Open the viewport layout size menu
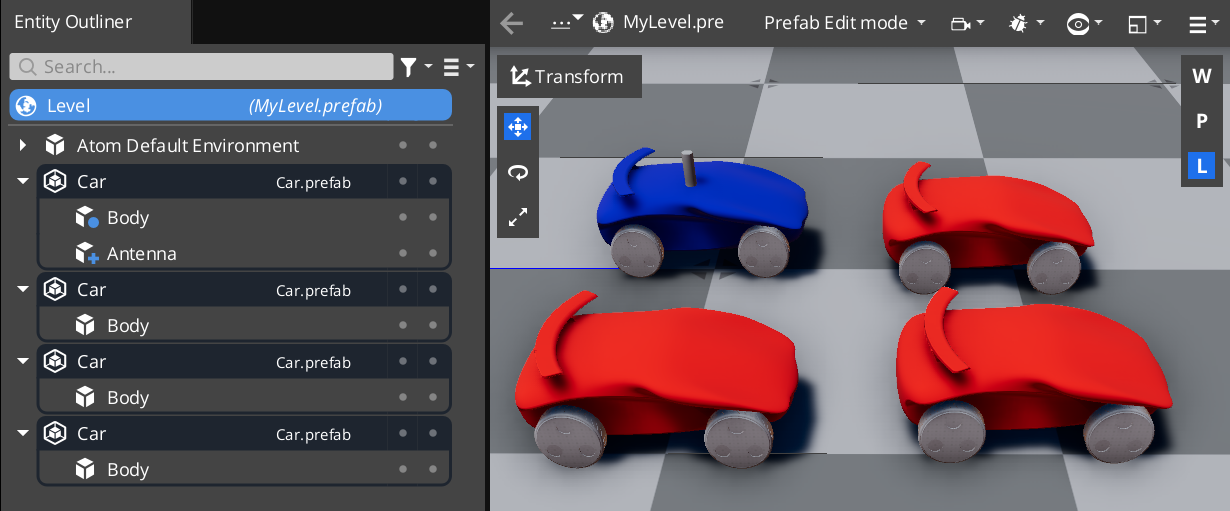This screenshot has height=511, width=1230. 1144,23
